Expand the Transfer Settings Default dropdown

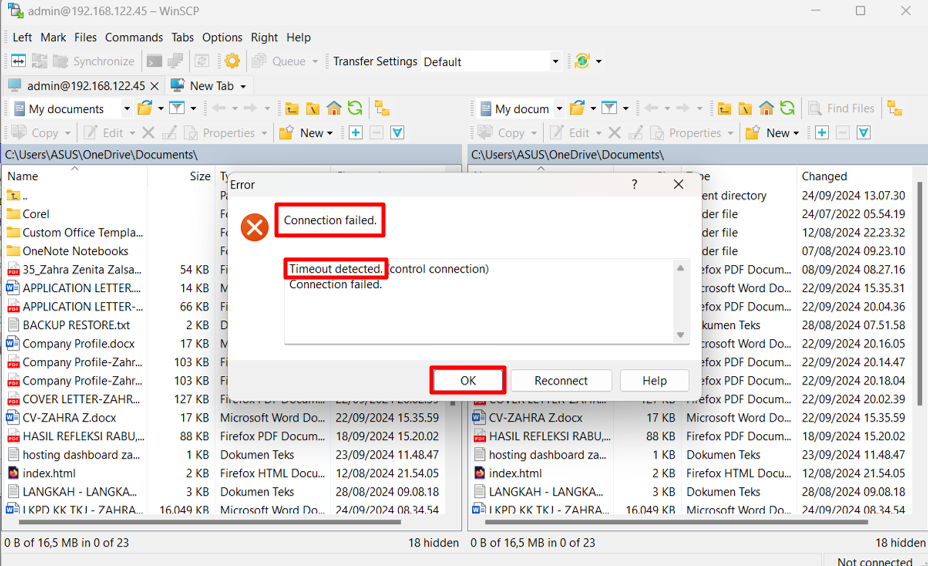[x=555, y=61]
